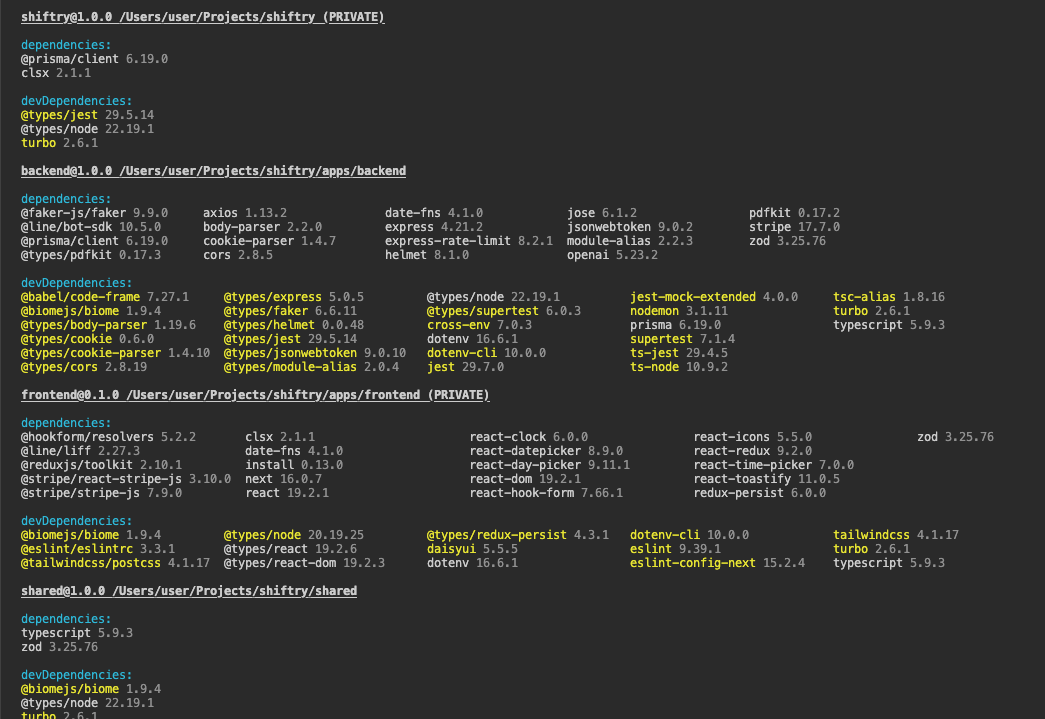The image size is (1045, 719).
Task: Click the 'install 0.13.0' entry
Action: 294,464
